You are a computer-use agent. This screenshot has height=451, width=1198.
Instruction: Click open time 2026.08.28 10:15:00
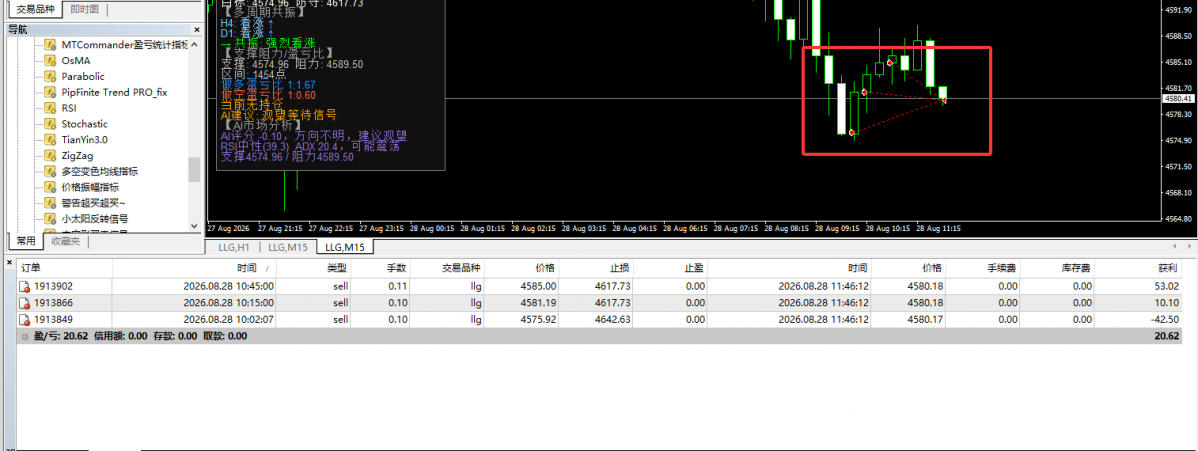tap(228, 303)
